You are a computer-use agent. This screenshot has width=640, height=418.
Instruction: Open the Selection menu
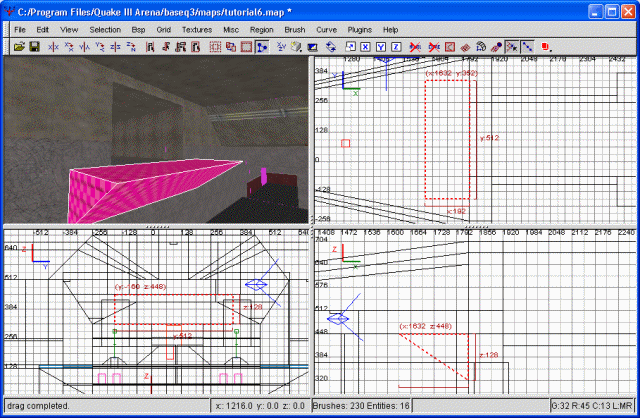(105, 30)
